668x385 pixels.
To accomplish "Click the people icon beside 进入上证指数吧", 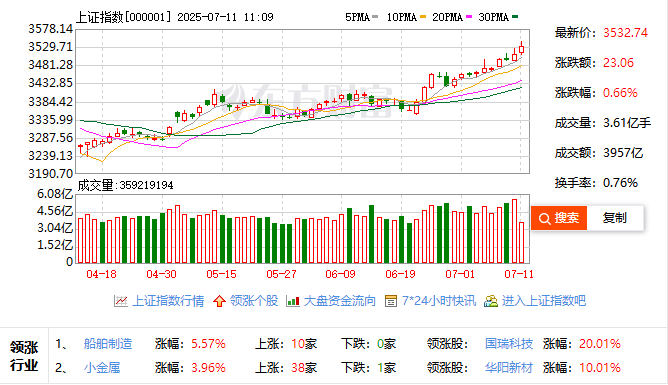I will click(491, 301).
